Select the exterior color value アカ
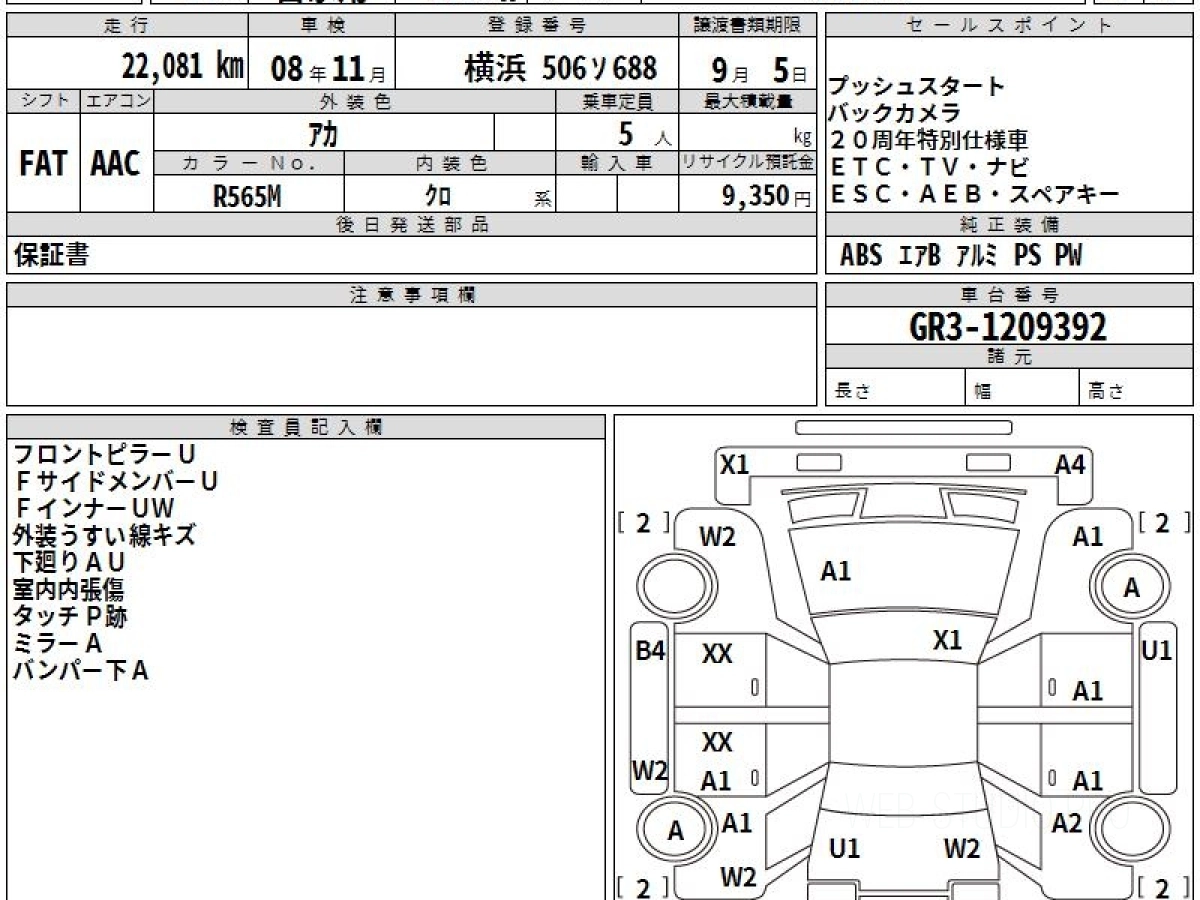 click(325, 132)
